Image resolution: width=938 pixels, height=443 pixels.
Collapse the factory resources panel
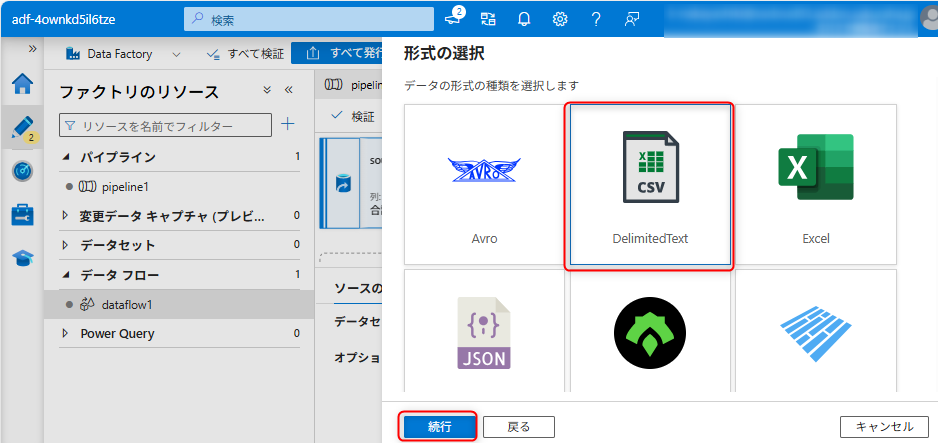pos(288,90)
